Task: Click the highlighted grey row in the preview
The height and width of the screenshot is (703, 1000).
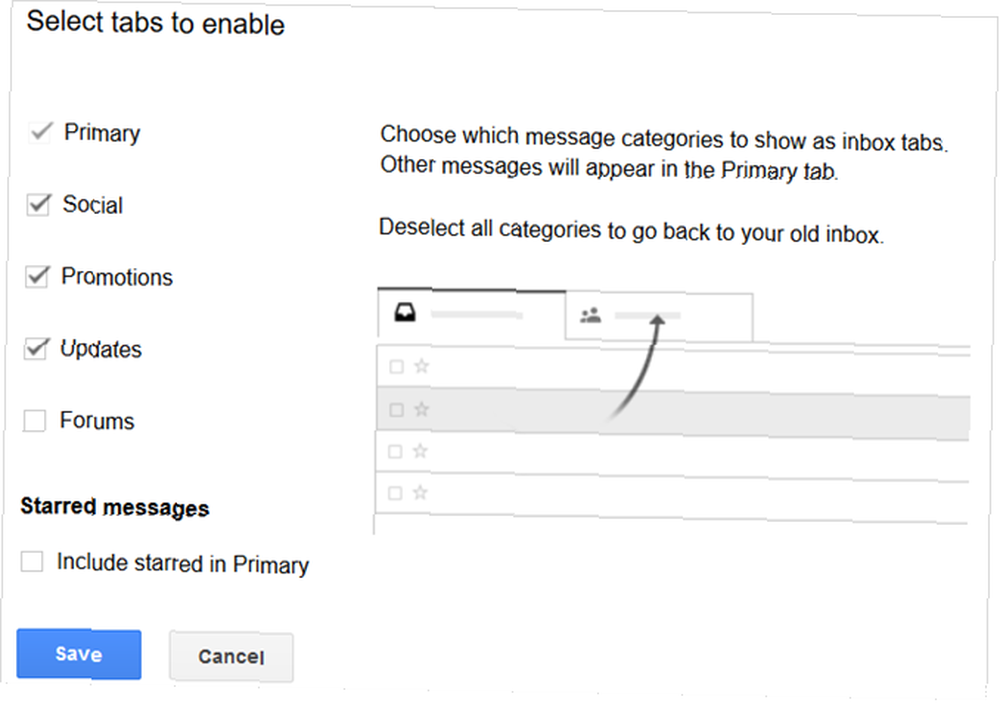Action: coord(673,412)
